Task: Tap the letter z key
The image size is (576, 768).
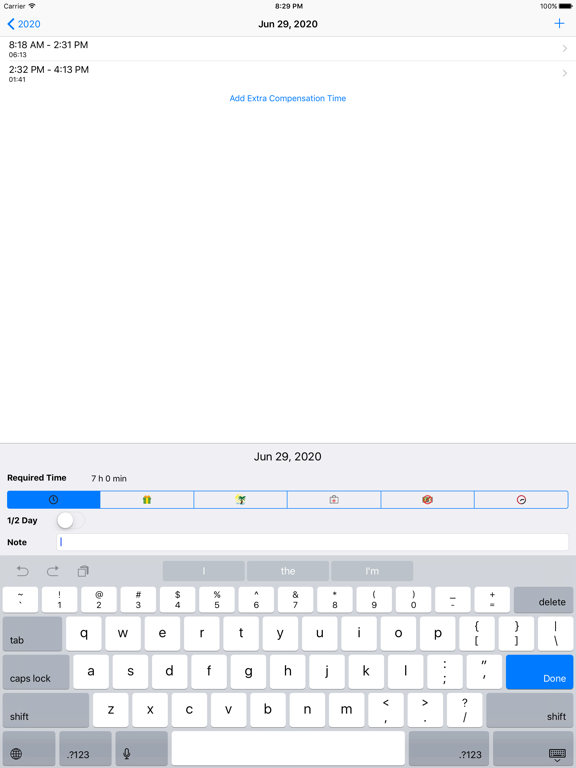Action: [111, 710]
